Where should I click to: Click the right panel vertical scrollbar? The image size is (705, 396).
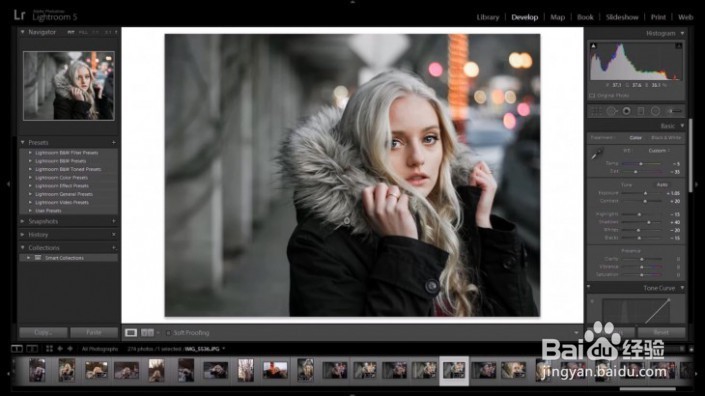(690, 155)
